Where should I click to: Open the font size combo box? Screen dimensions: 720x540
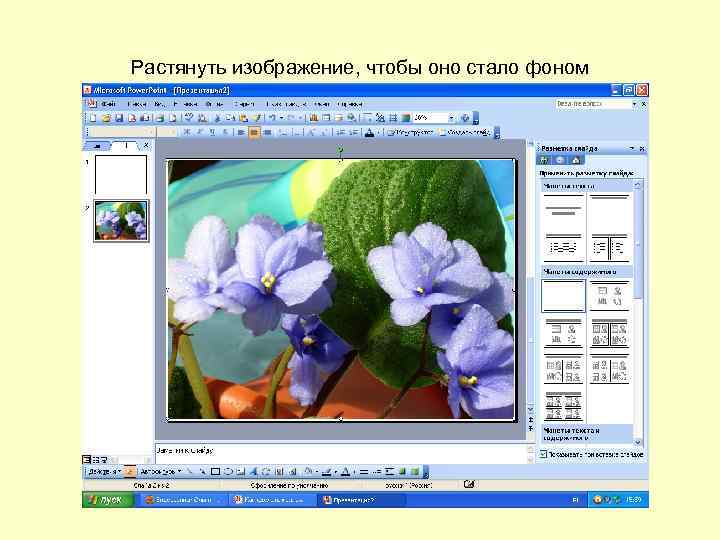167,132
